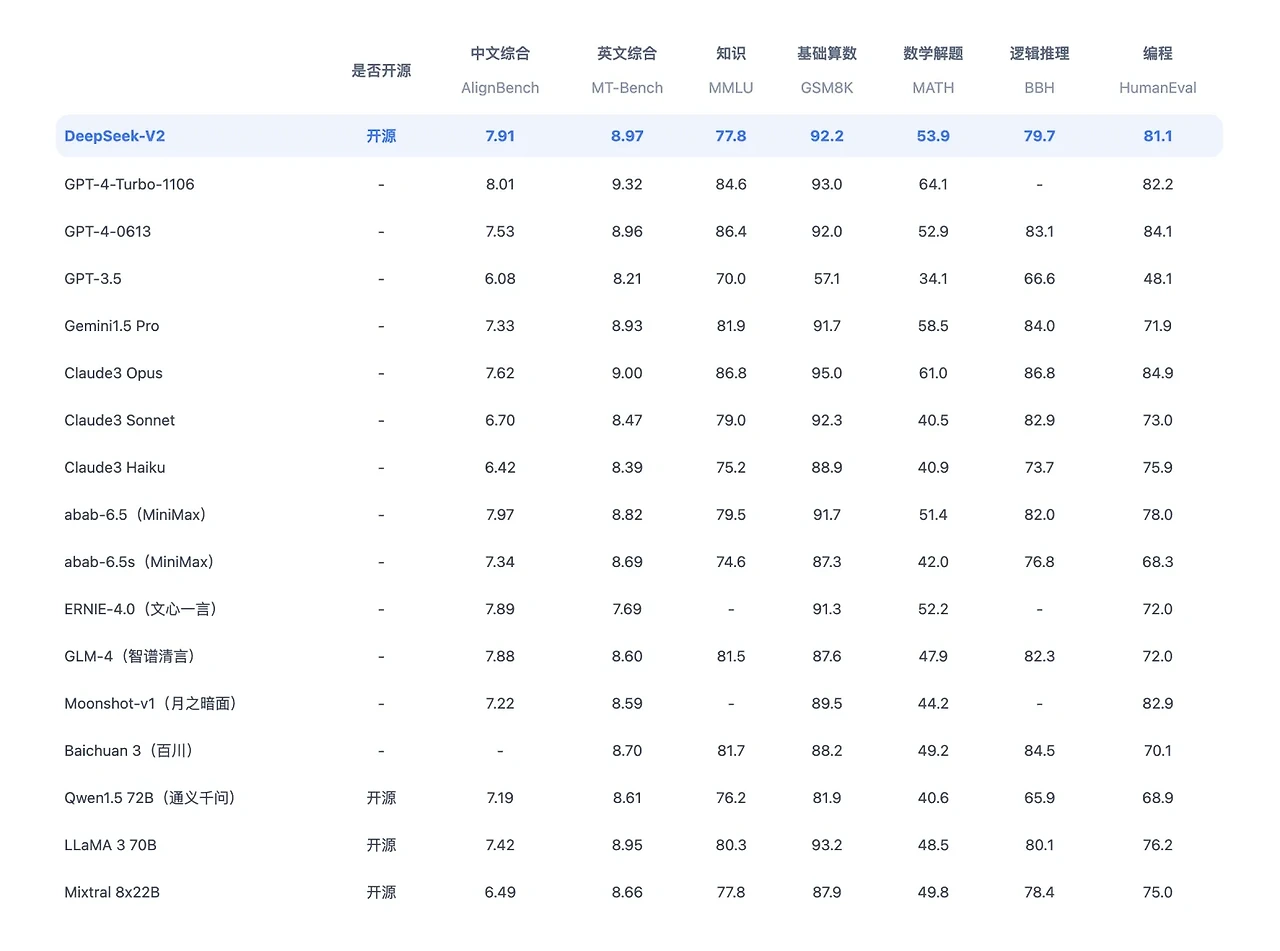Screen dimensions: 1280x951
Task: Select DeepSeek-V2 MT-Bench score 8.97
Action: click(627, 136)
